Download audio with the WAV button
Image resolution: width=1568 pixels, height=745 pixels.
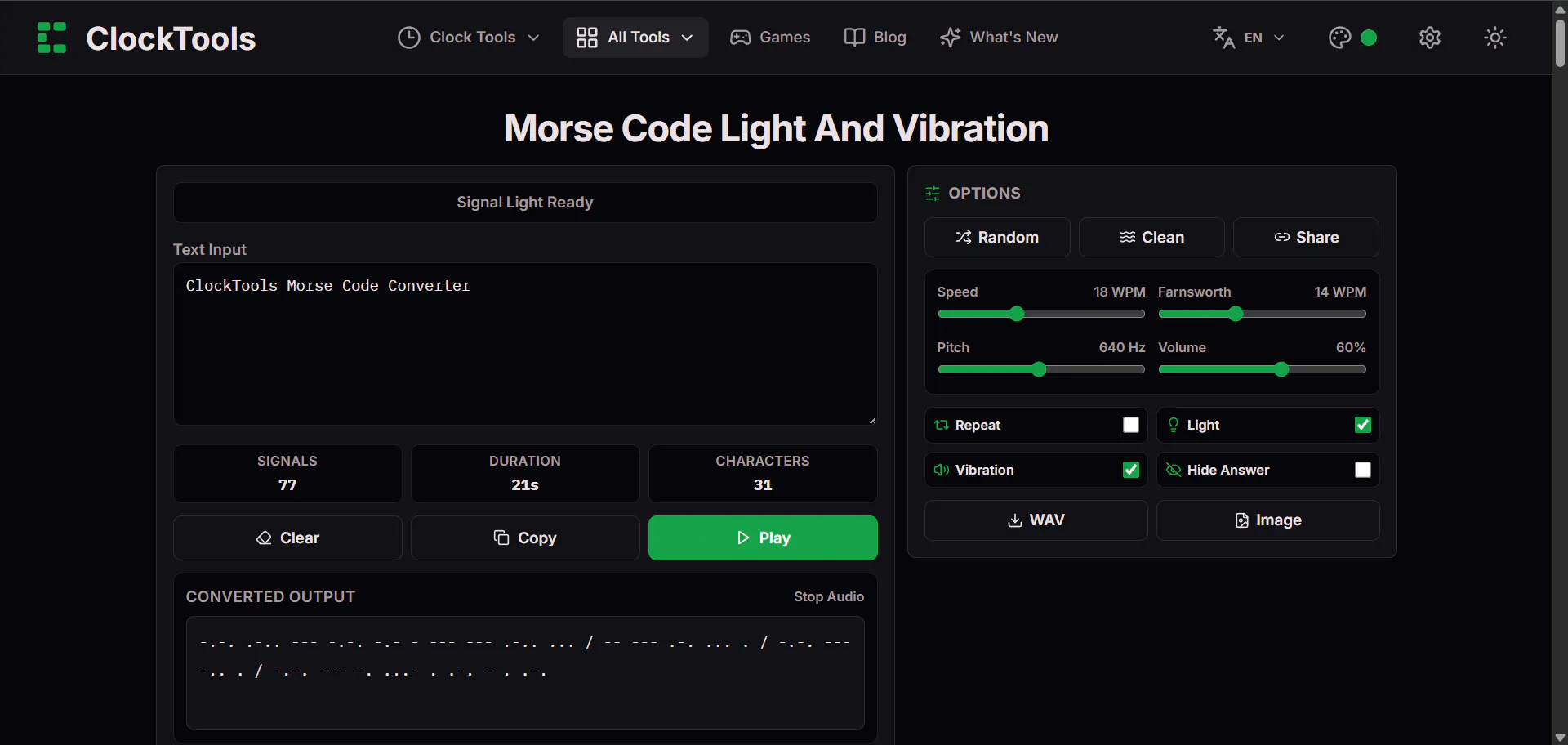click(x=1036, y=520)
